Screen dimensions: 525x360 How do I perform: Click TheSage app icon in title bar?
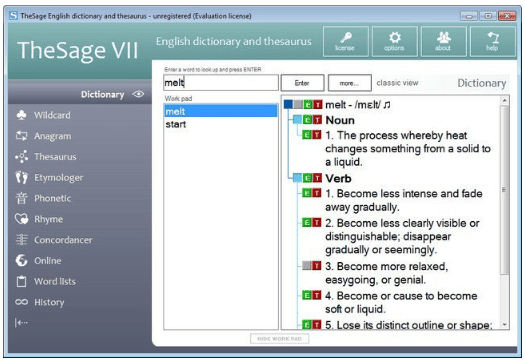tap(13, 15)
